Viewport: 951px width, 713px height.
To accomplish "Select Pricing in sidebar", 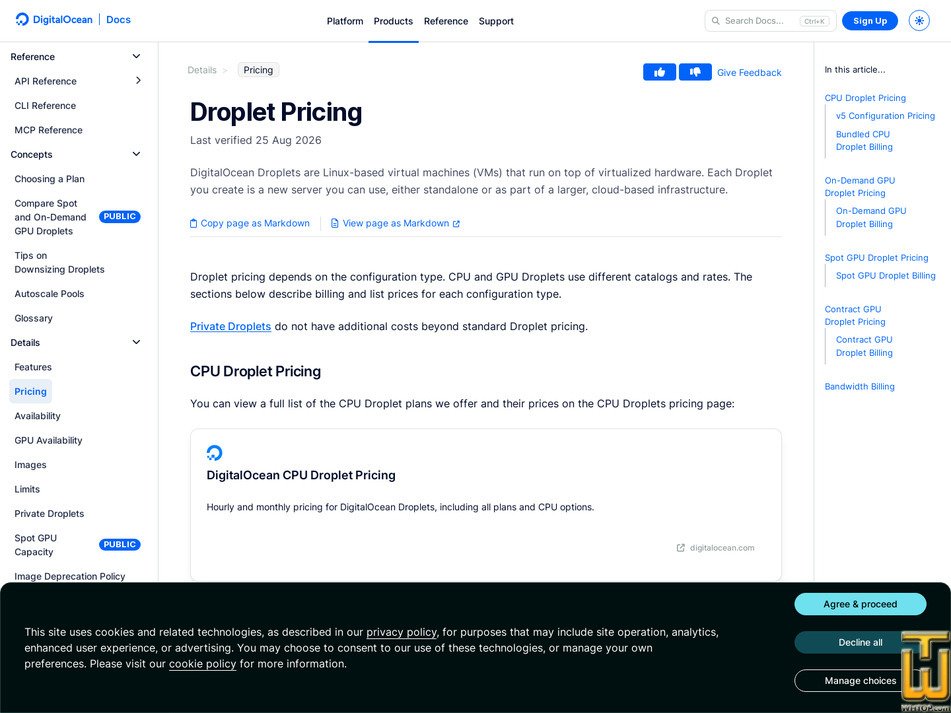I will point(30,391).
